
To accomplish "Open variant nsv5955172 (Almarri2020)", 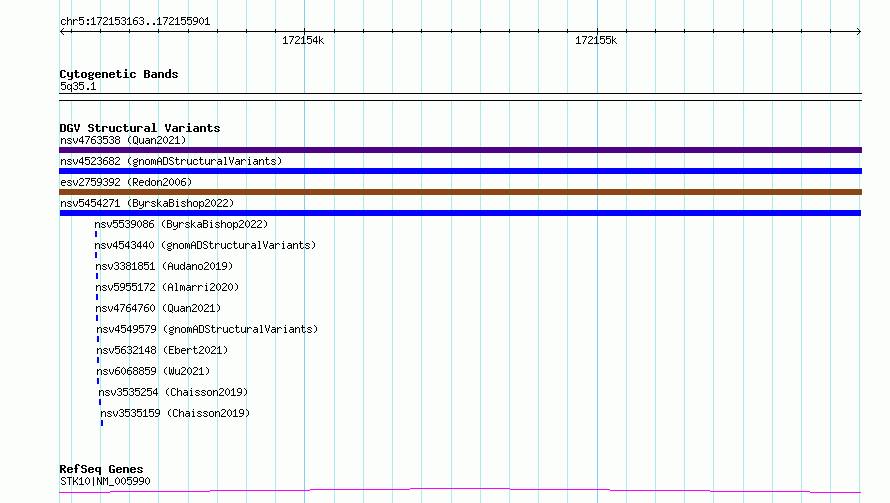I will tap(167, 287).
